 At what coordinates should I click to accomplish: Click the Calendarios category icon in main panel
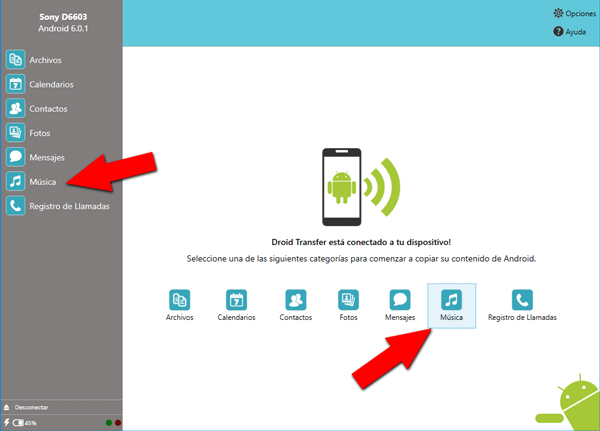pyautogui.click(x=236, y=300)
